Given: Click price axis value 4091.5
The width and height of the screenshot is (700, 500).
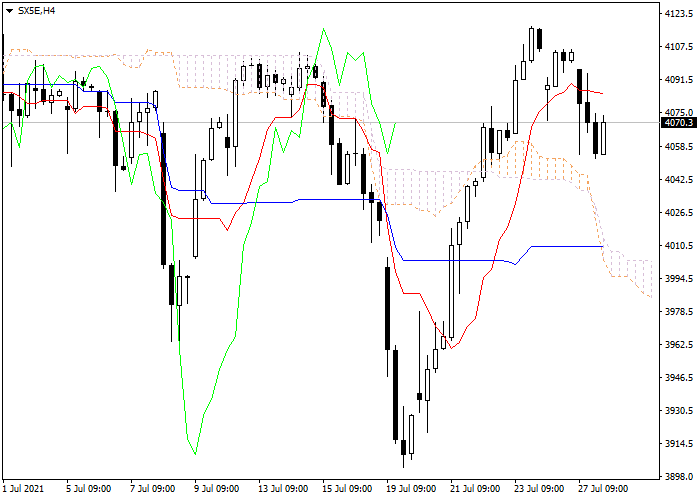Looking at the screenshot, I should [679, 80].
